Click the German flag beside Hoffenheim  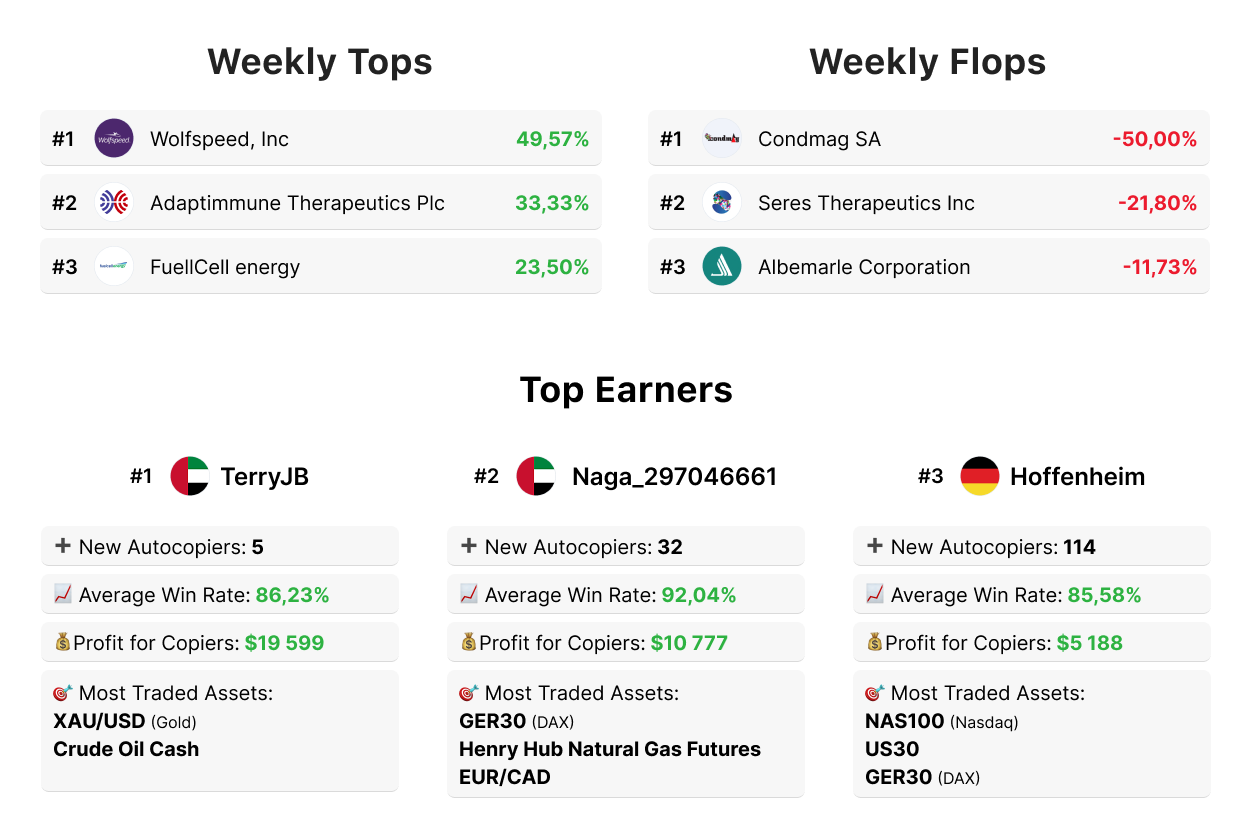click(x=980, y=476)
